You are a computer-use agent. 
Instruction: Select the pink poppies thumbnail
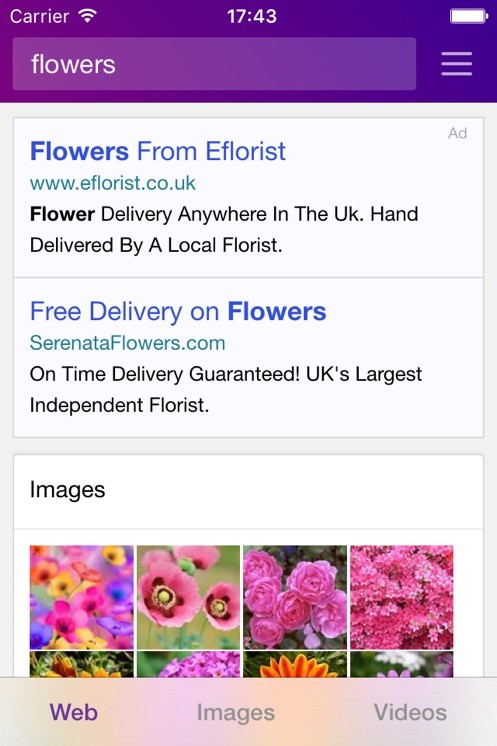(x=188, y=598)
